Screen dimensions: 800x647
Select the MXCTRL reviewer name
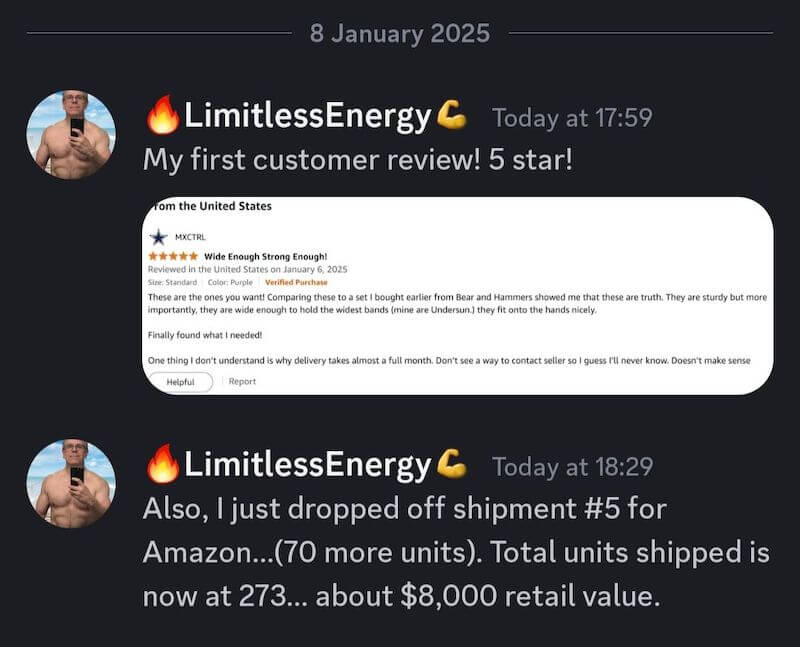coord(190,234)
